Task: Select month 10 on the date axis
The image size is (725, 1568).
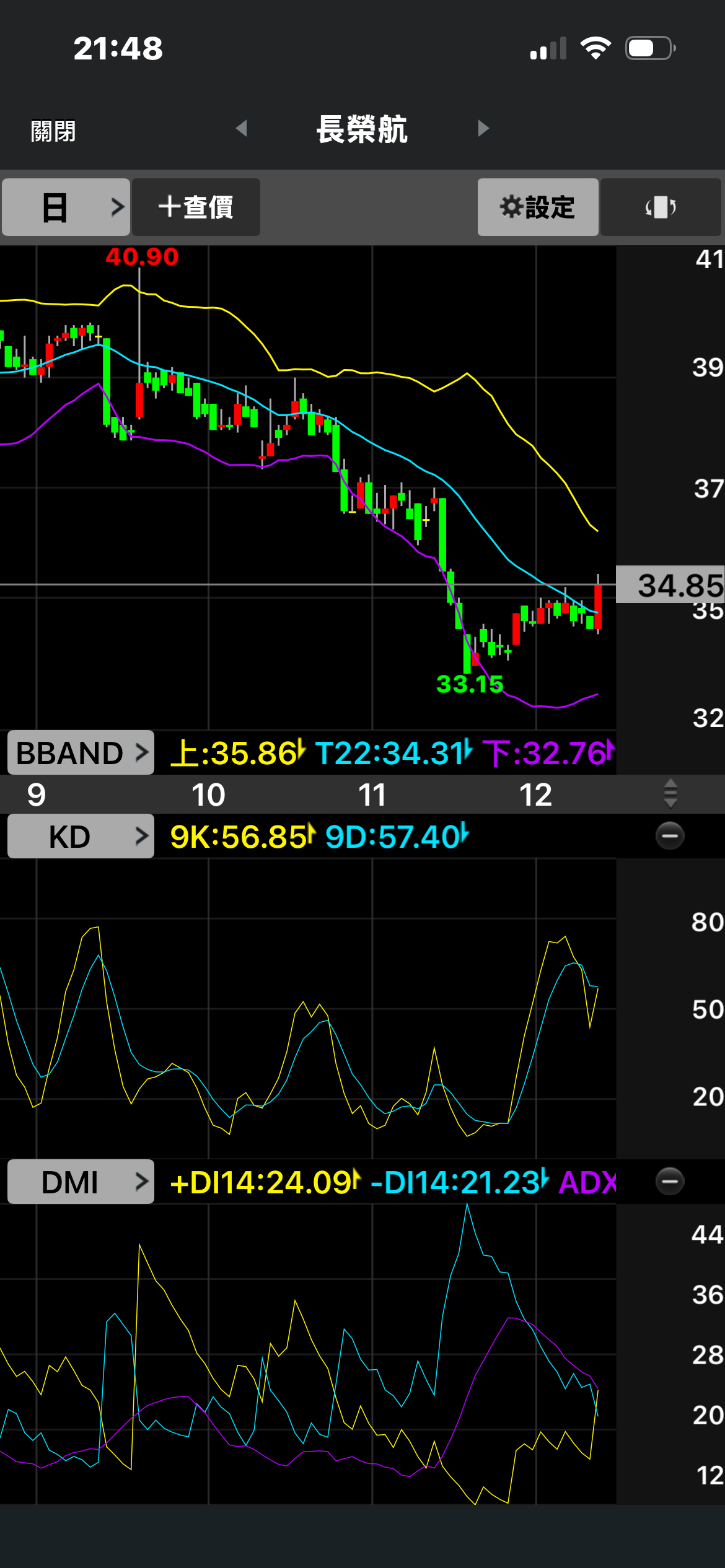Action: pos(208,795)
